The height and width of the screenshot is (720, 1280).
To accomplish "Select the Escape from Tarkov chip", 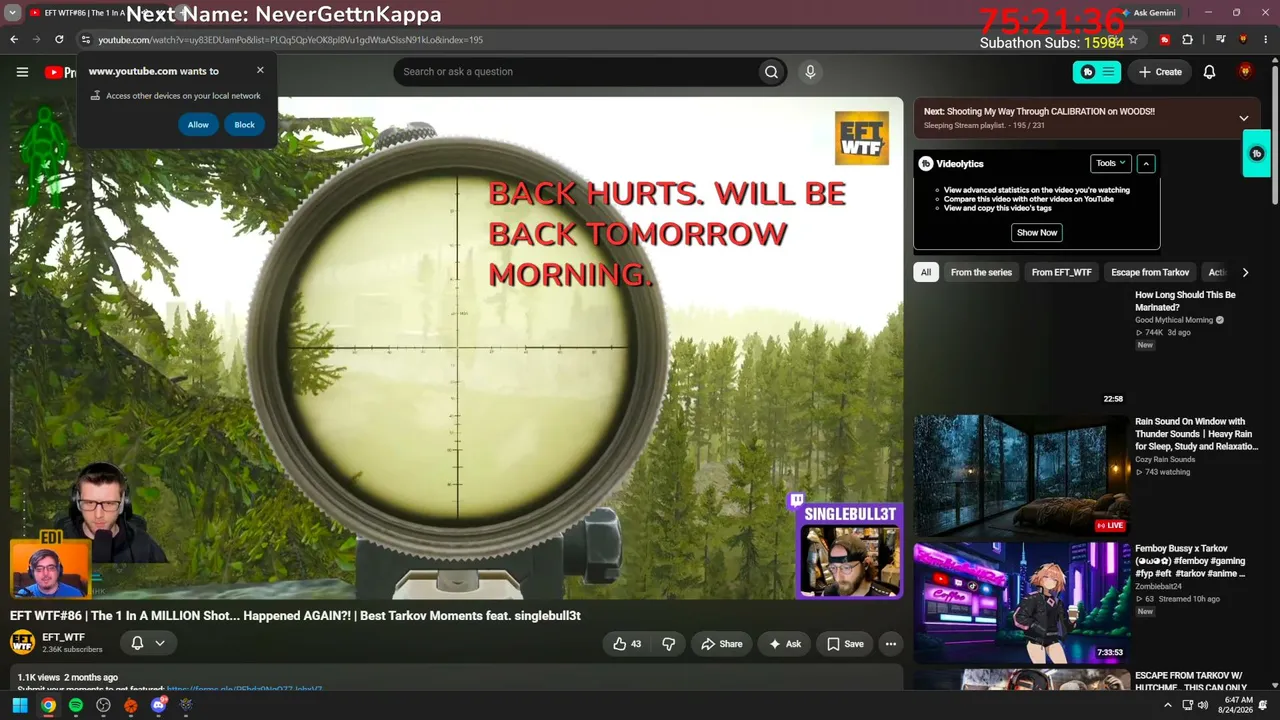I will tap(1150, 272).
